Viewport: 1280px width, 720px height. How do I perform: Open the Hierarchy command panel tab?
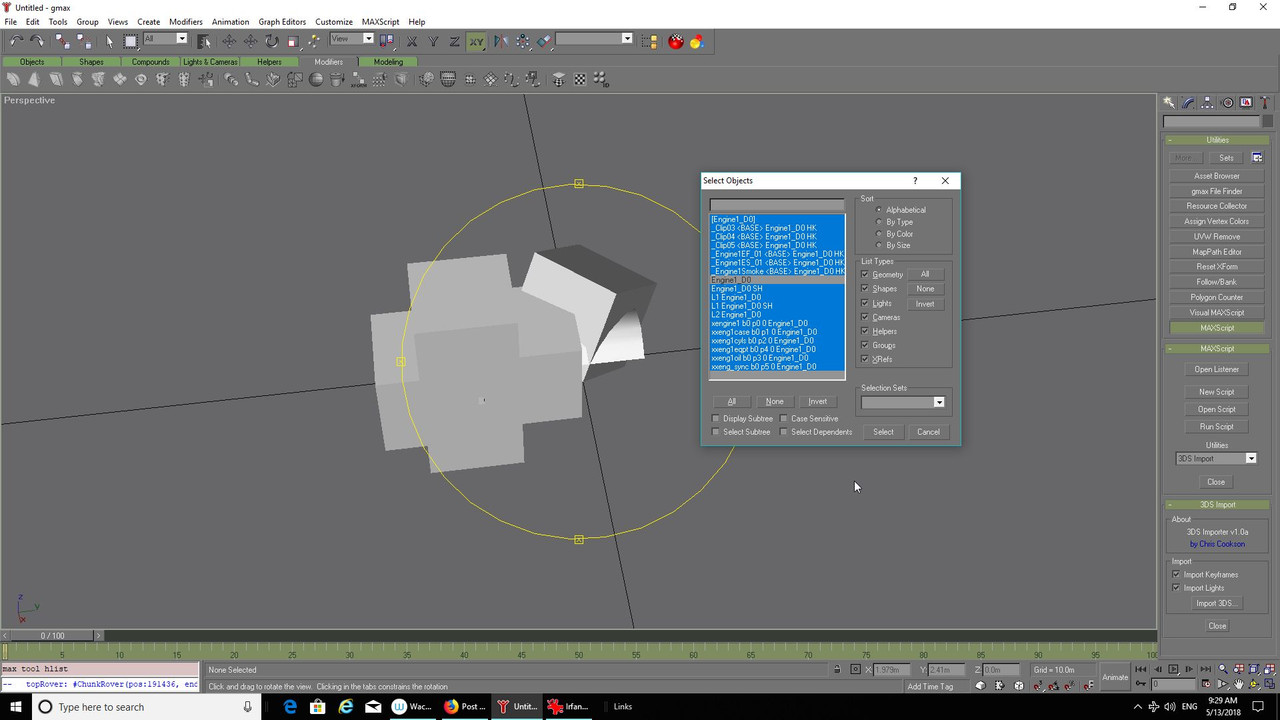[x=1207, y=103]
